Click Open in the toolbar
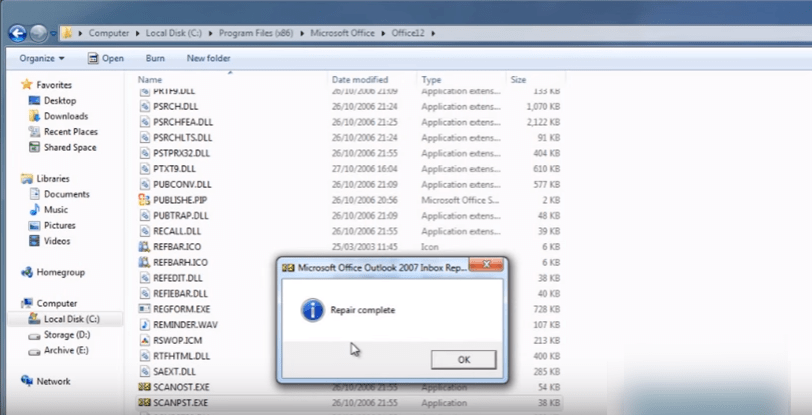 (106, 59)
